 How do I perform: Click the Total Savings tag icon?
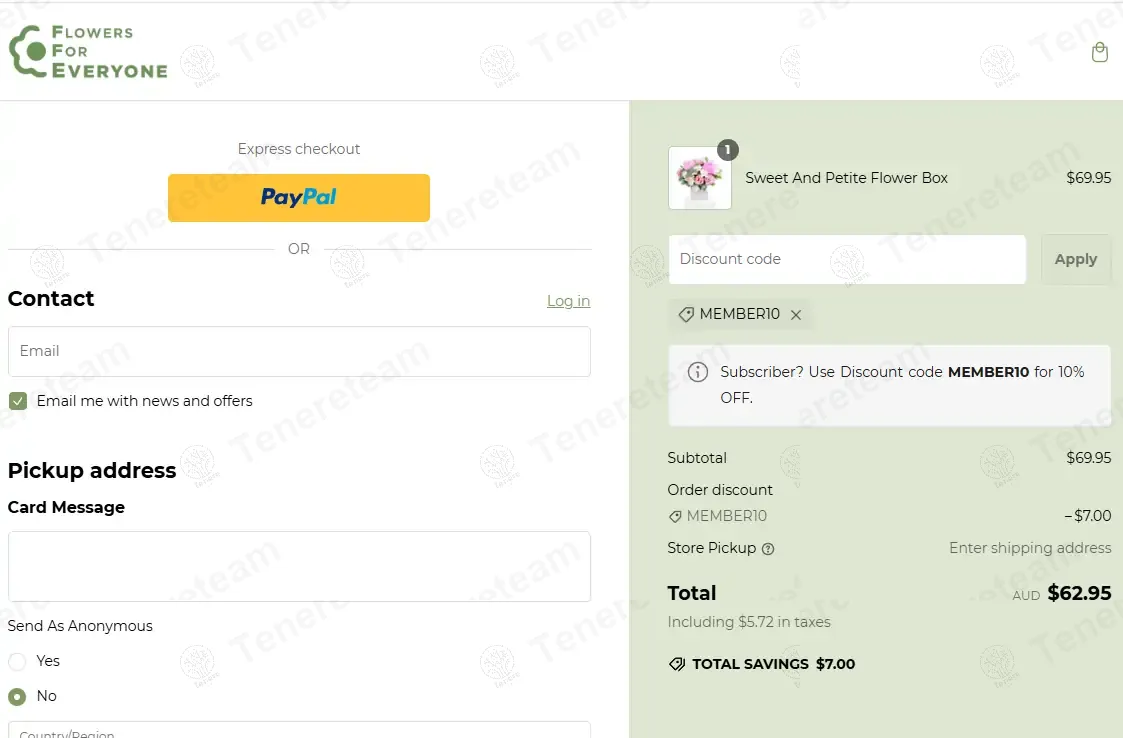[677, 664]
